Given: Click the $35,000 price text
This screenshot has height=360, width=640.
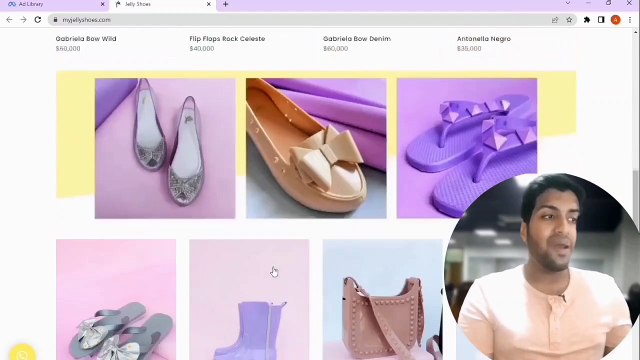Looking at the screenshot, I should click(469, 49).
